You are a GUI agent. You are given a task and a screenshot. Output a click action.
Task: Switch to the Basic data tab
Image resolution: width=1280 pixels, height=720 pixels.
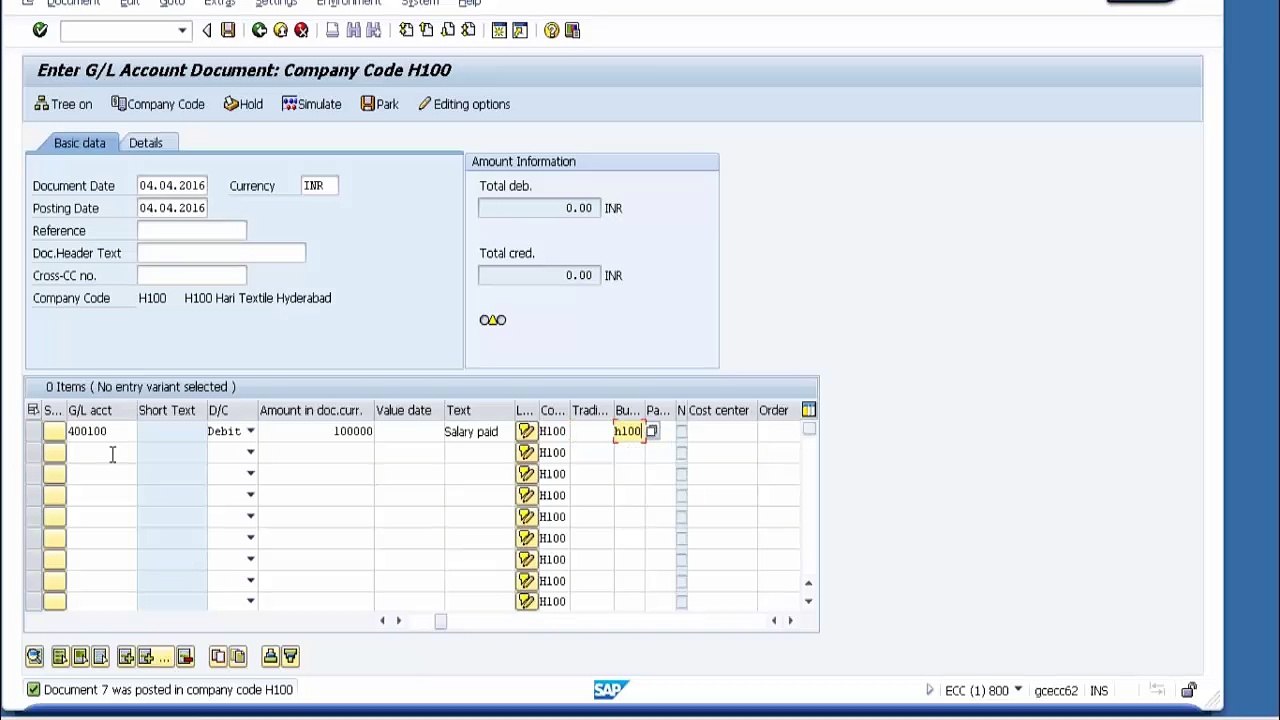79,143
